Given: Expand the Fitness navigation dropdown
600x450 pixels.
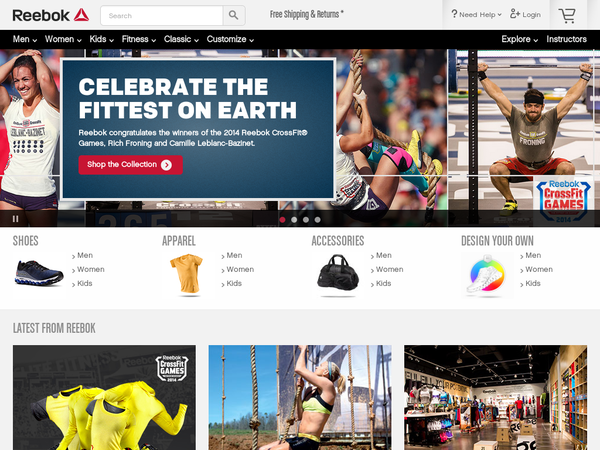Looking at the screenshot, I should pos(139,39).
